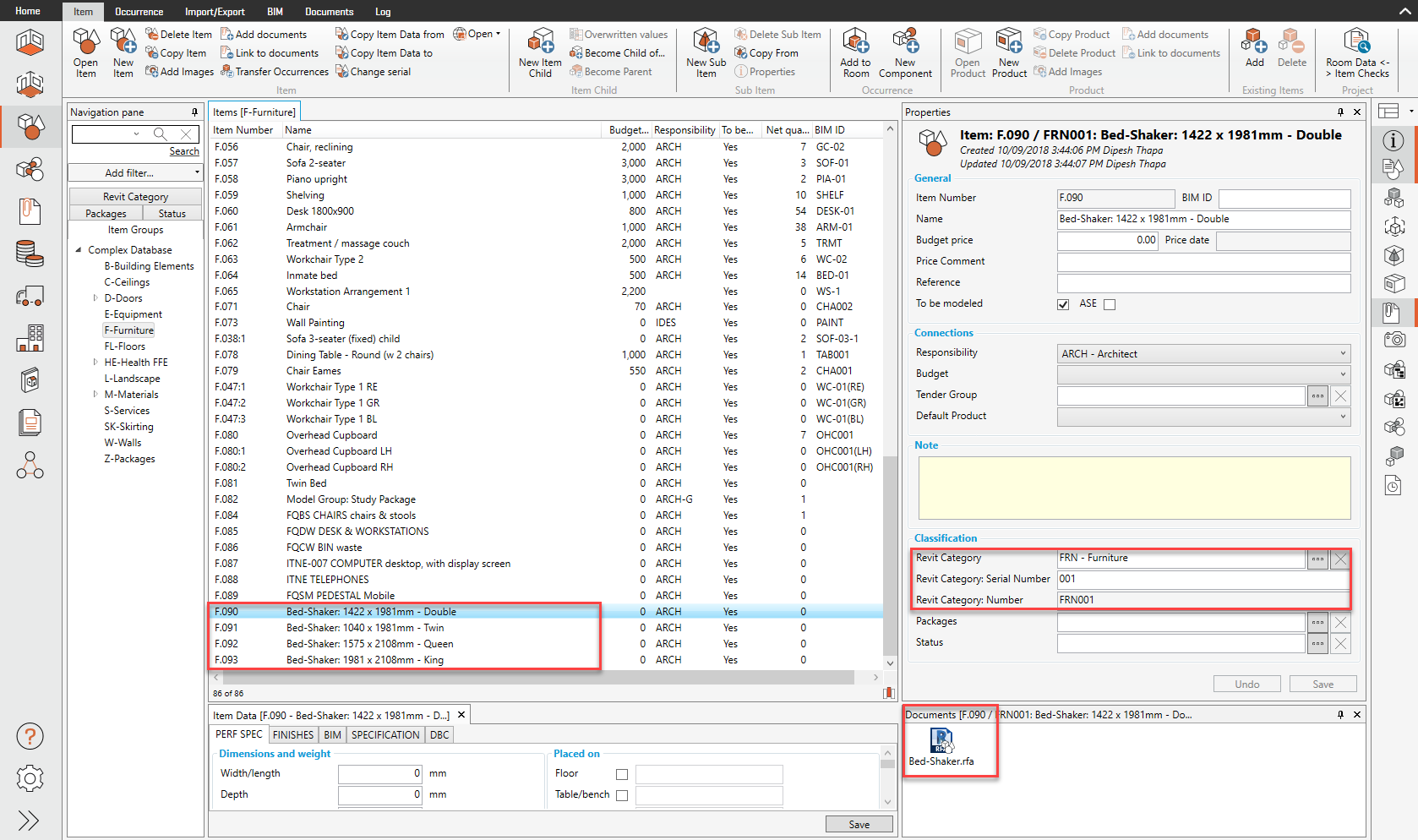Viewport: 1418px width, 840px height.
Task: Open settings gear in left sidebar
Action: tap(30, 778)
